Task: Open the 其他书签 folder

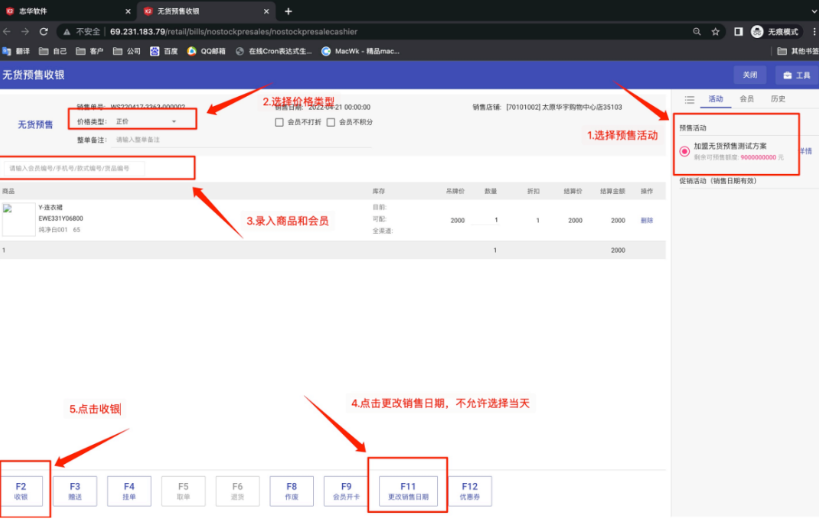Action: pos(797,51)
